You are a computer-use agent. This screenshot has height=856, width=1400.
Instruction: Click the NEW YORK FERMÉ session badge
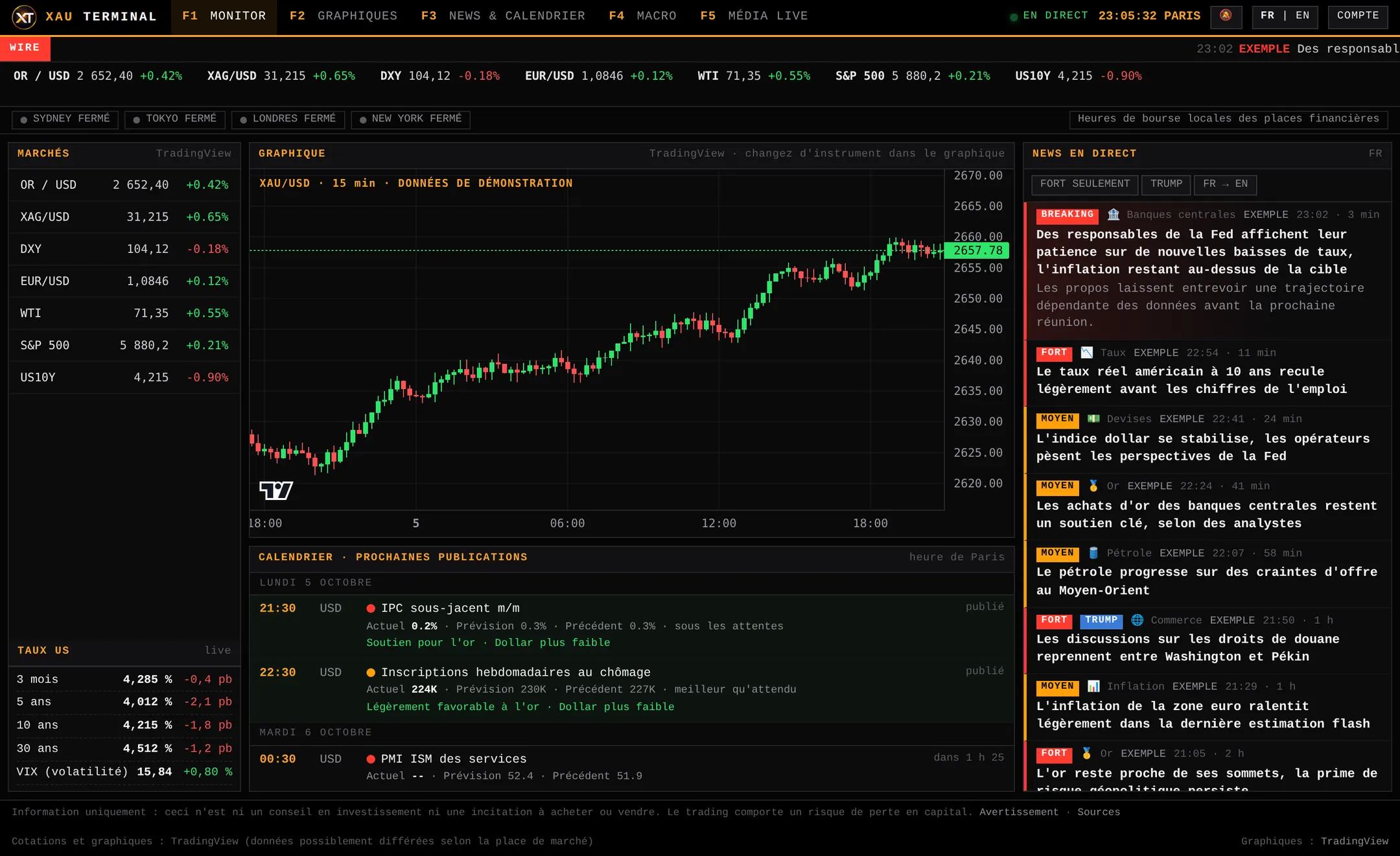[410, 119]
